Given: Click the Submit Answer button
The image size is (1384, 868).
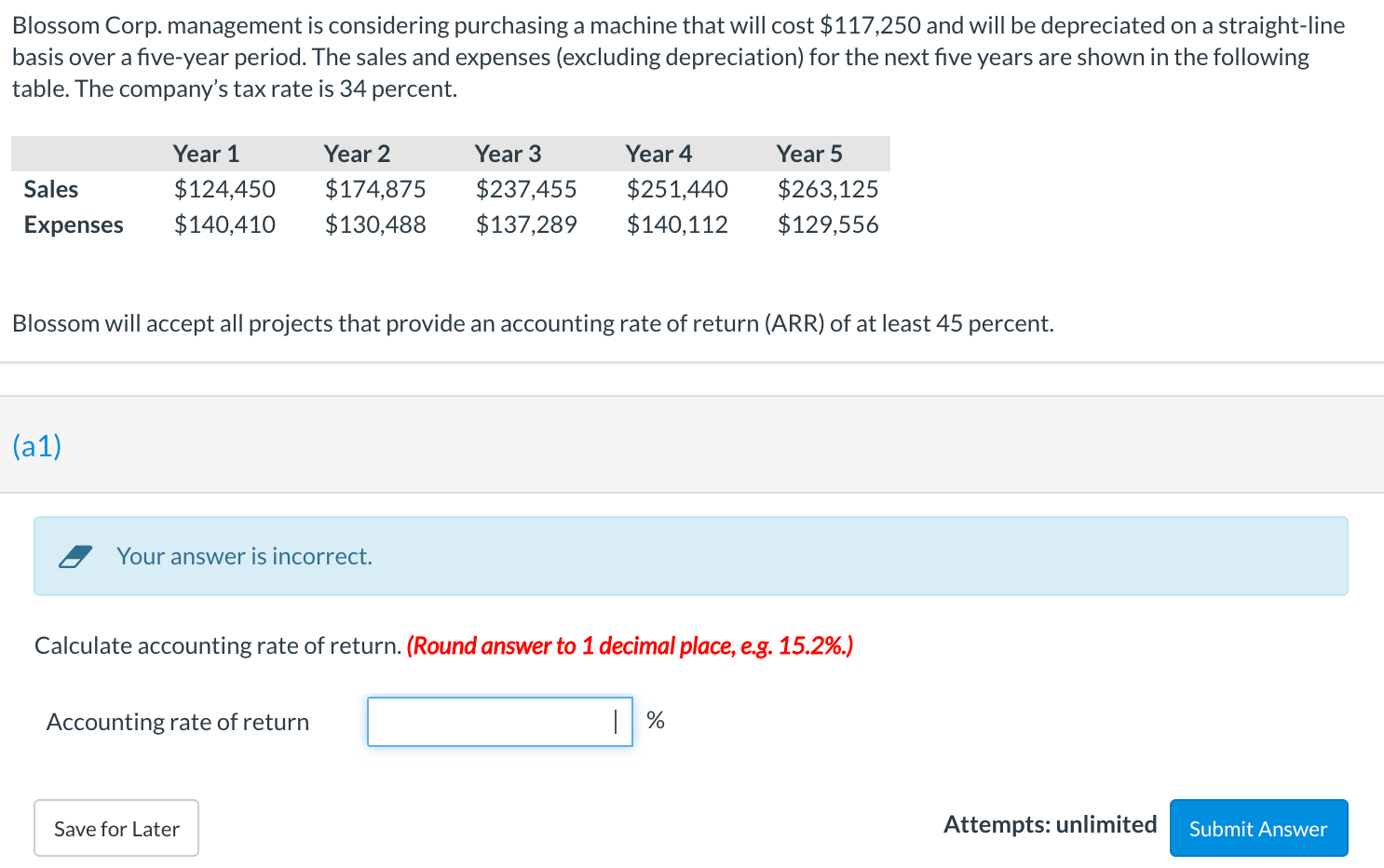Looking at the screenshot, I should tap(1258, 828).
